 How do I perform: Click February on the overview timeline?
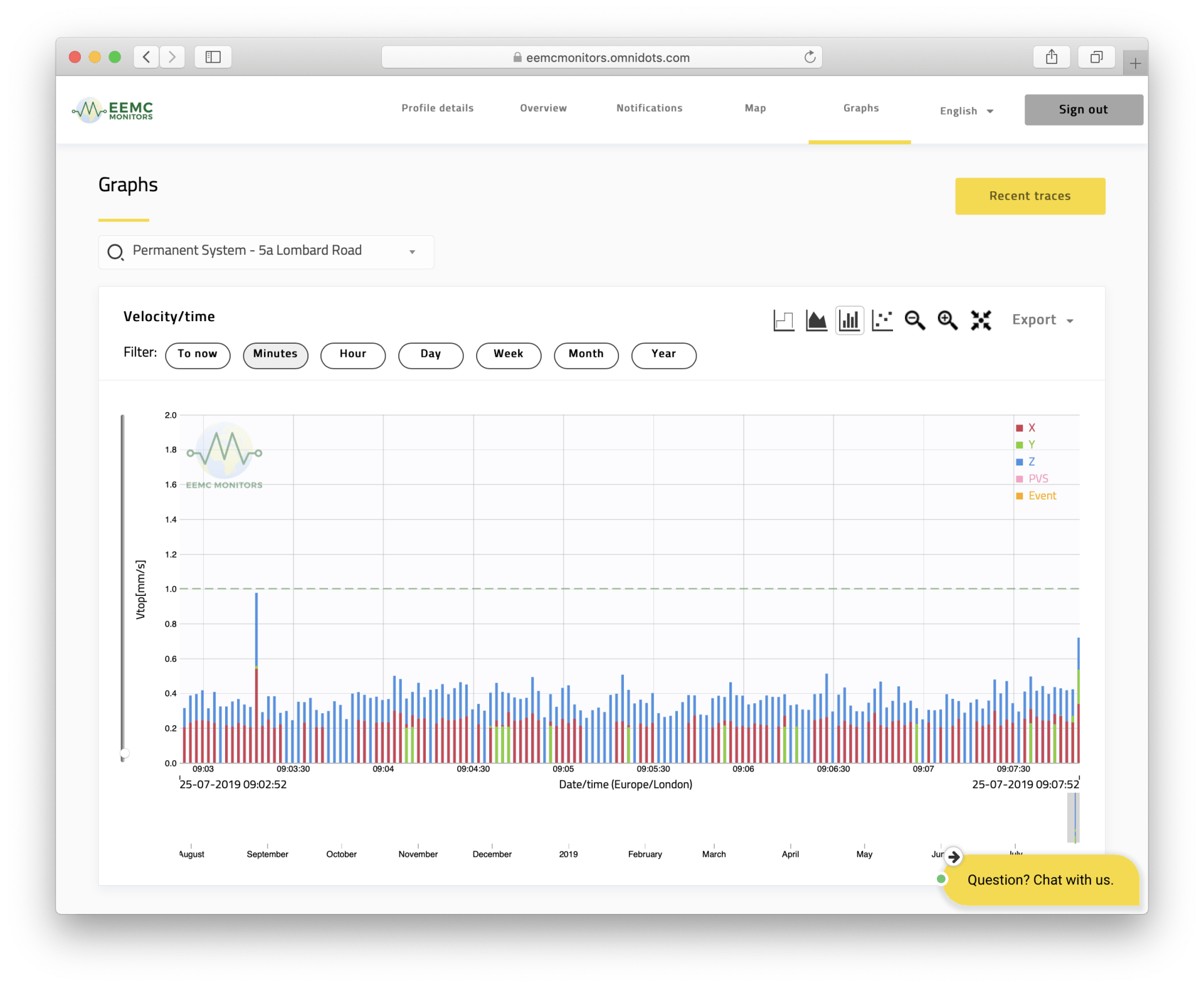[x=645, y=854]
